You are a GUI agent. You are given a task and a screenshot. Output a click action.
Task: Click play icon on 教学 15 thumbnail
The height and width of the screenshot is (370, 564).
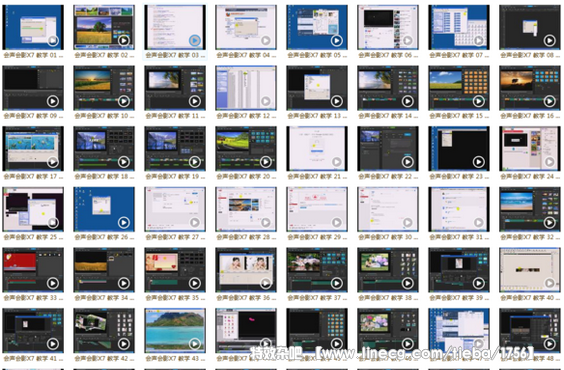click(x=479, y=101)
